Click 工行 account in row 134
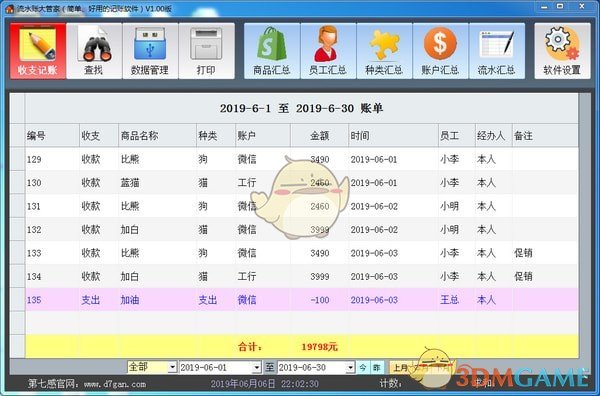600x396 pixels. pyautogui.click(x=247, y=276)
